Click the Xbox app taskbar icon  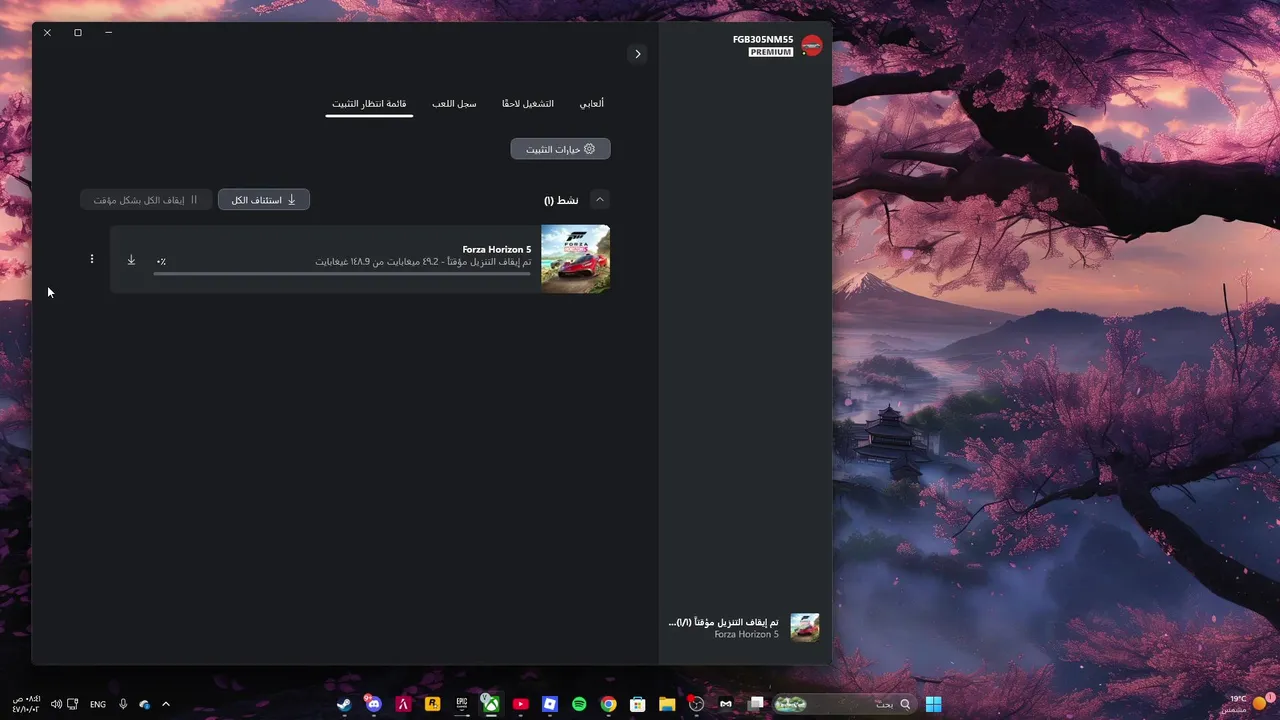tap(491, 704)
